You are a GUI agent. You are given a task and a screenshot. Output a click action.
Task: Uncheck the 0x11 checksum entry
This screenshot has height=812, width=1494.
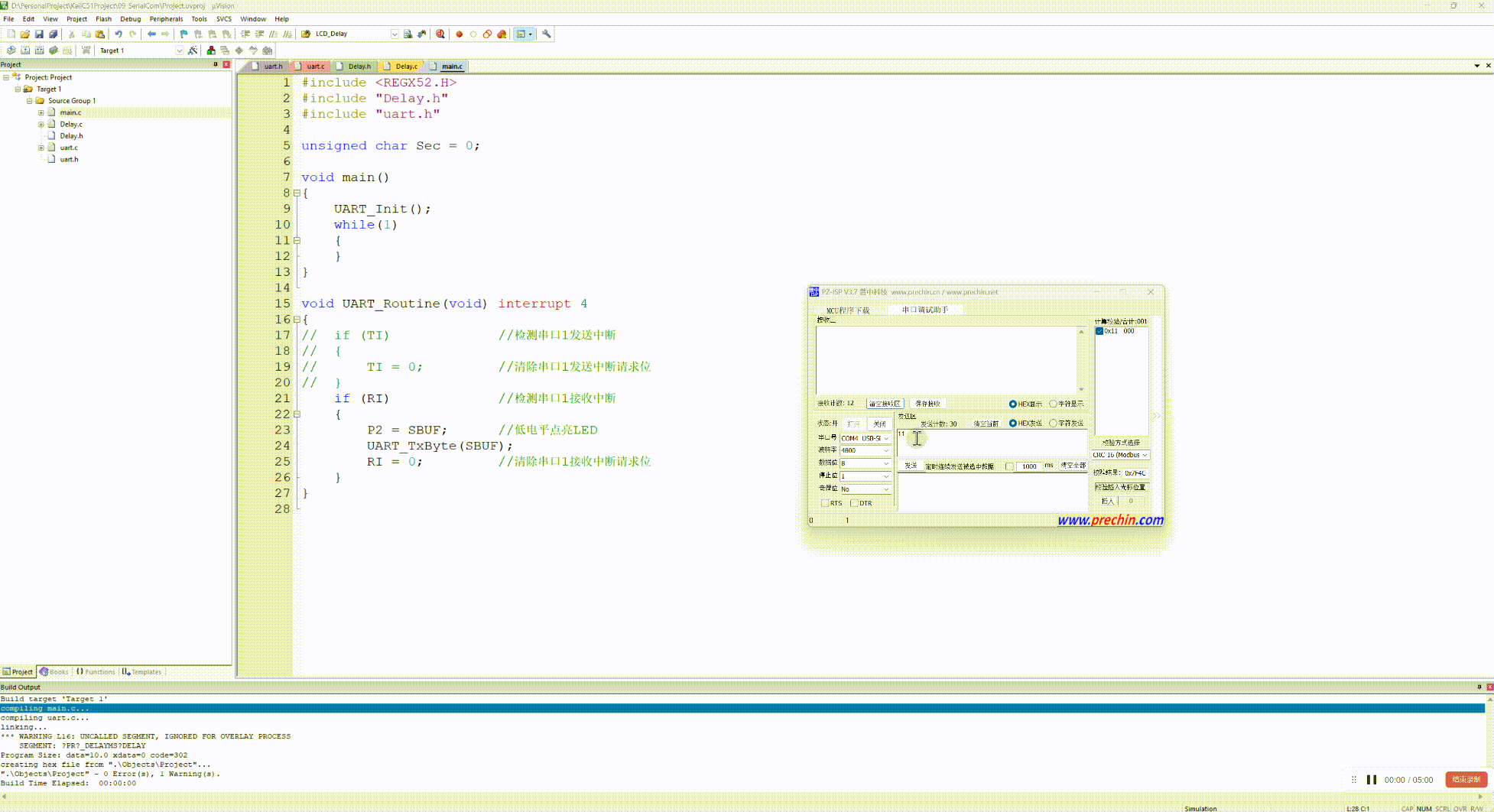coord(1099,331)
